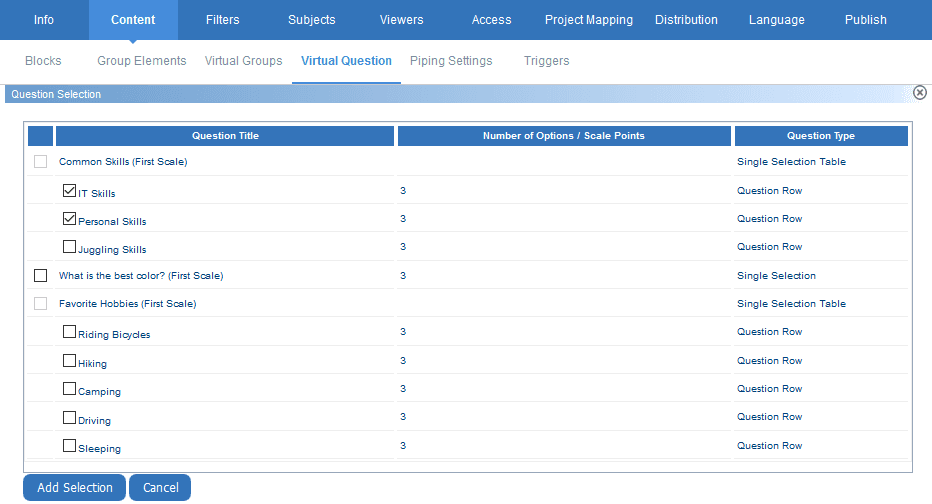The height and width of the screenshot is (504, 932).
Task: Click the Question Title column header
Action: click(225, 136)
